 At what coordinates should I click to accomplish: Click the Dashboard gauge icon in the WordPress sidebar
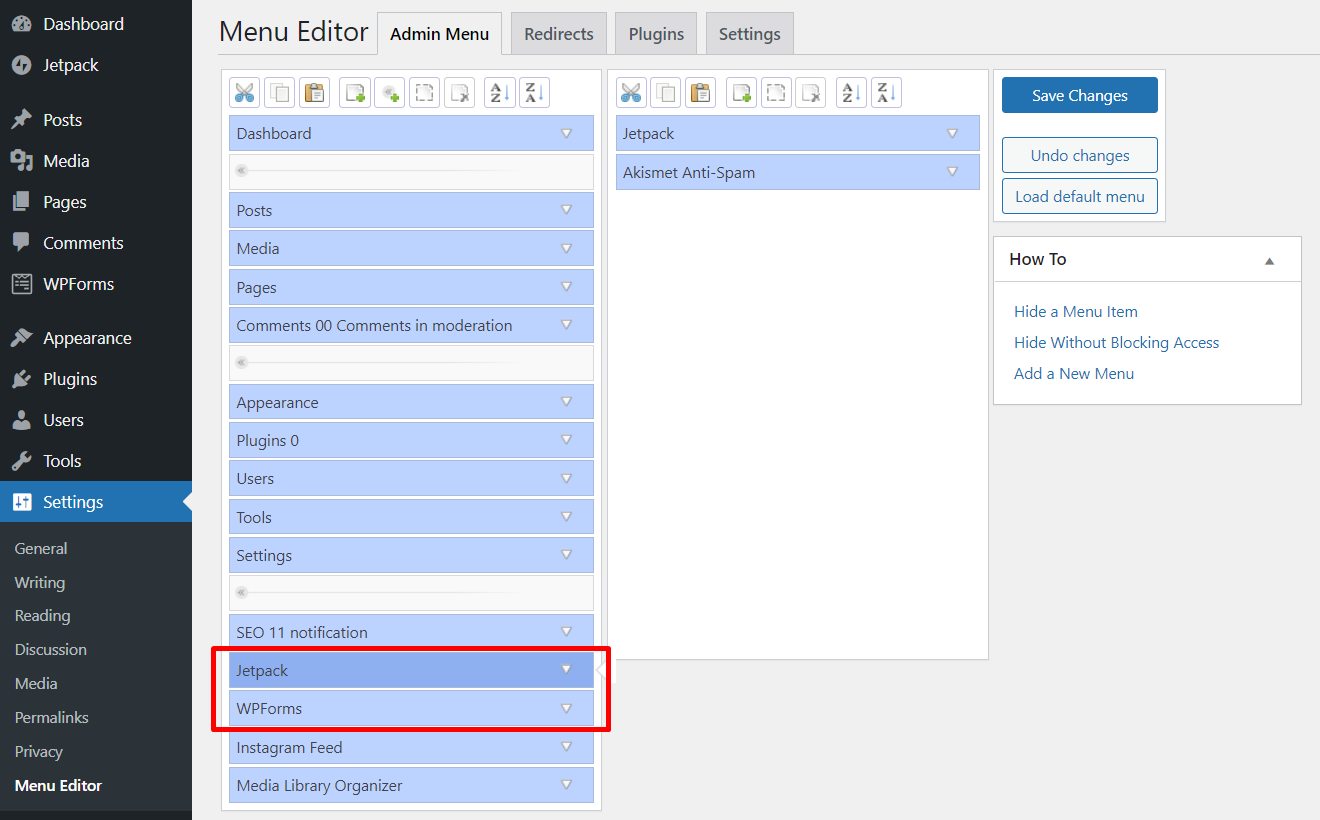point(22,24)
